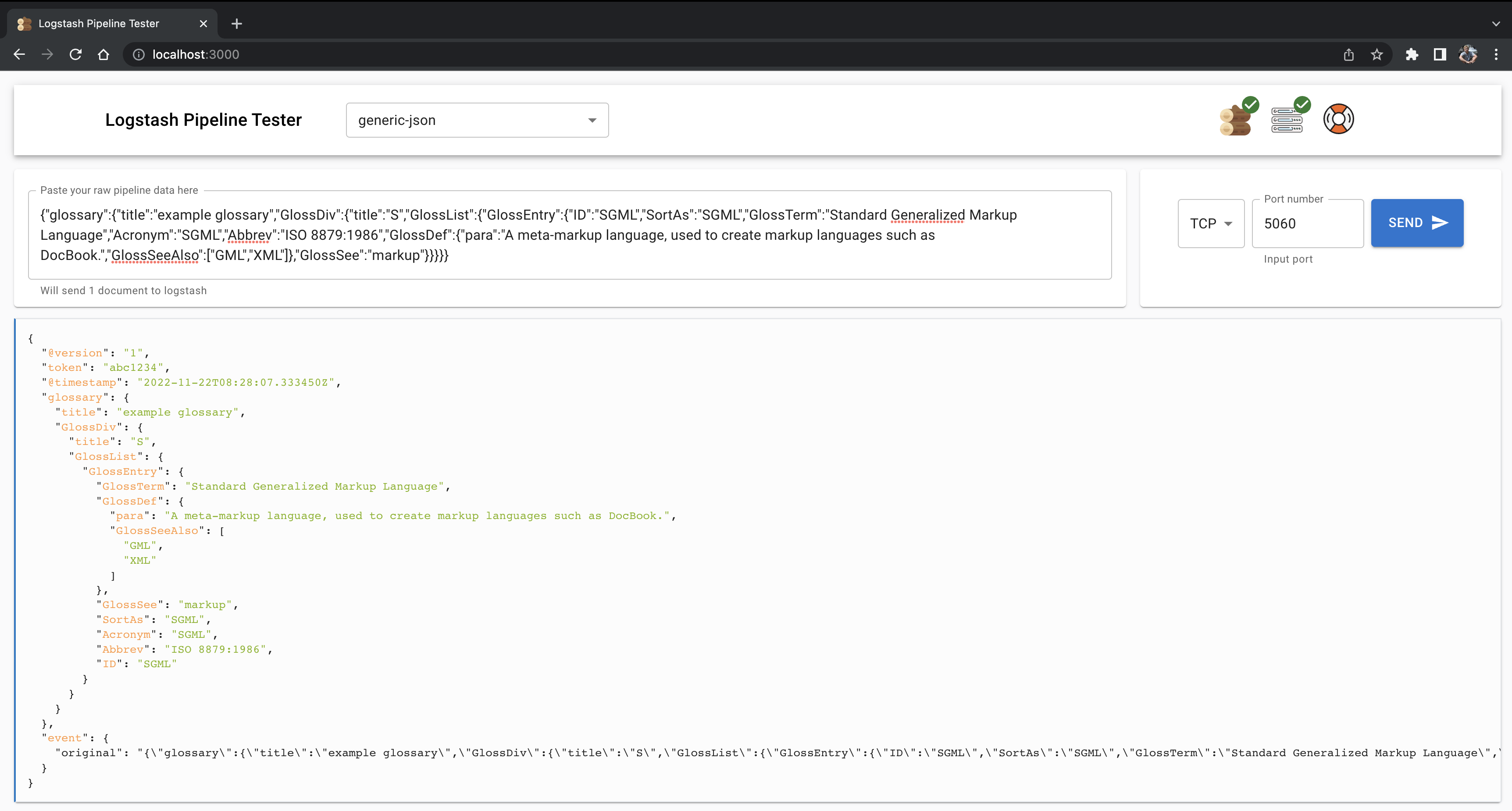Bookmark page with star icon
Screen dimensions: 1512x811
pyautogui.click(x=1376, y=54)
